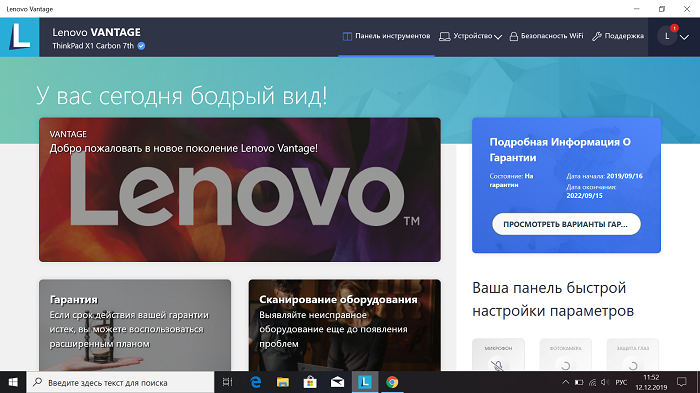The image size is (700, 393).
Task: Click the warranty start date 2019/09/16
Action: point(624,176)
